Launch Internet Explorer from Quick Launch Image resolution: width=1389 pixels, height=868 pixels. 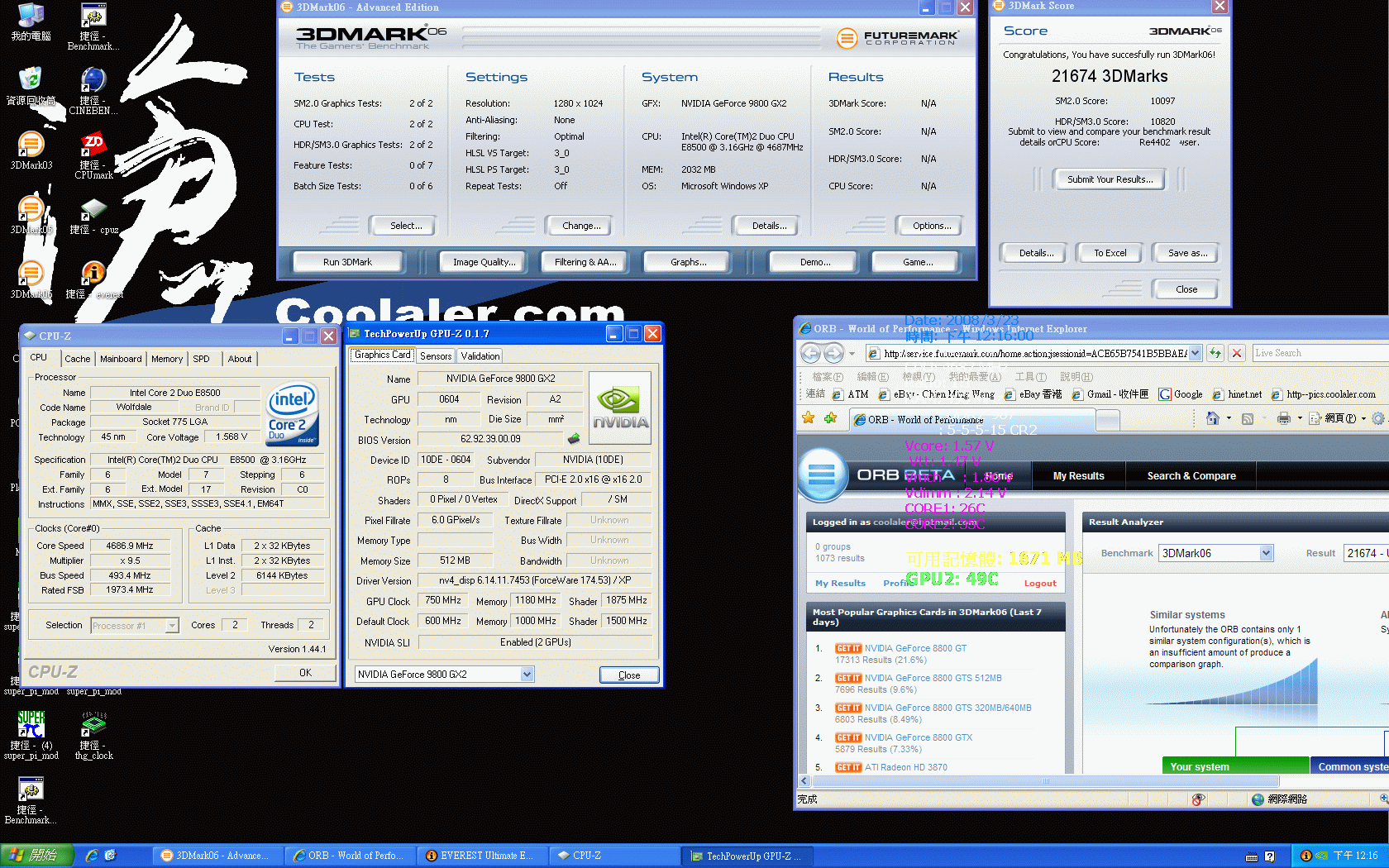[92, 856]
